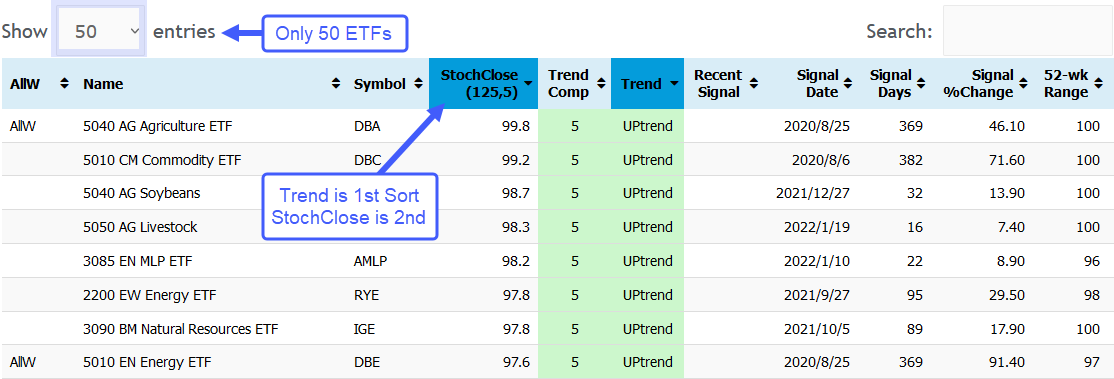Click the Trend Comp sort arrows
Screen dimensions: 1114x379
pos(600,84)
